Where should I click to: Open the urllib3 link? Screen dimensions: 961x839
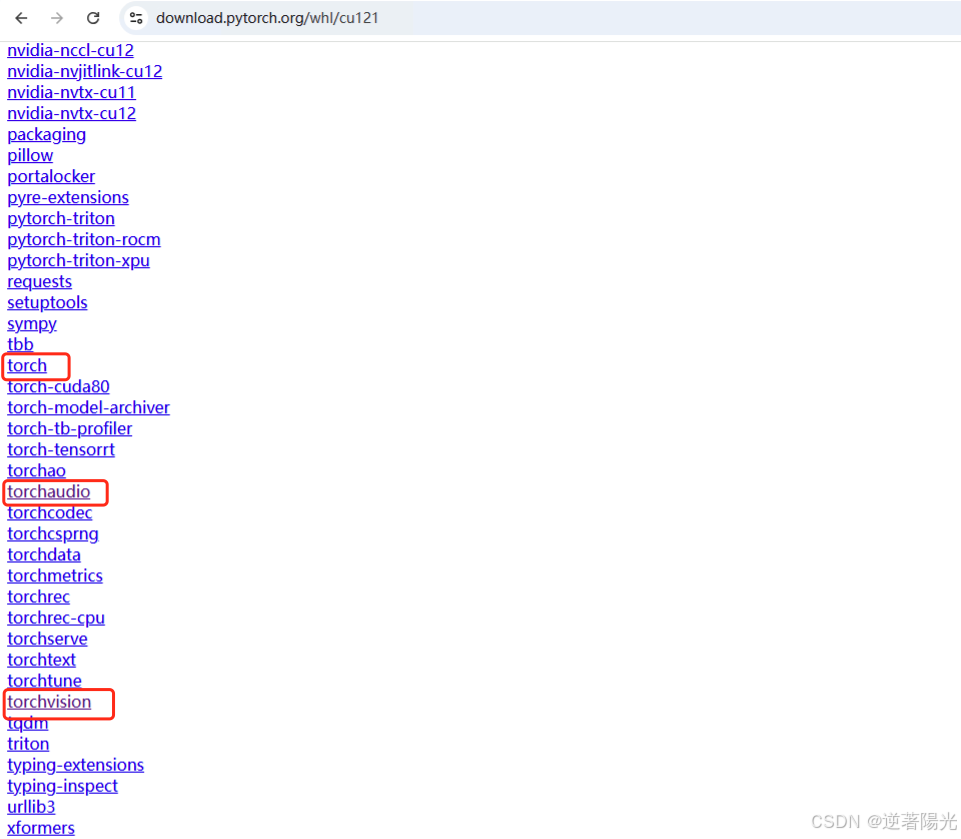point(31,808)
